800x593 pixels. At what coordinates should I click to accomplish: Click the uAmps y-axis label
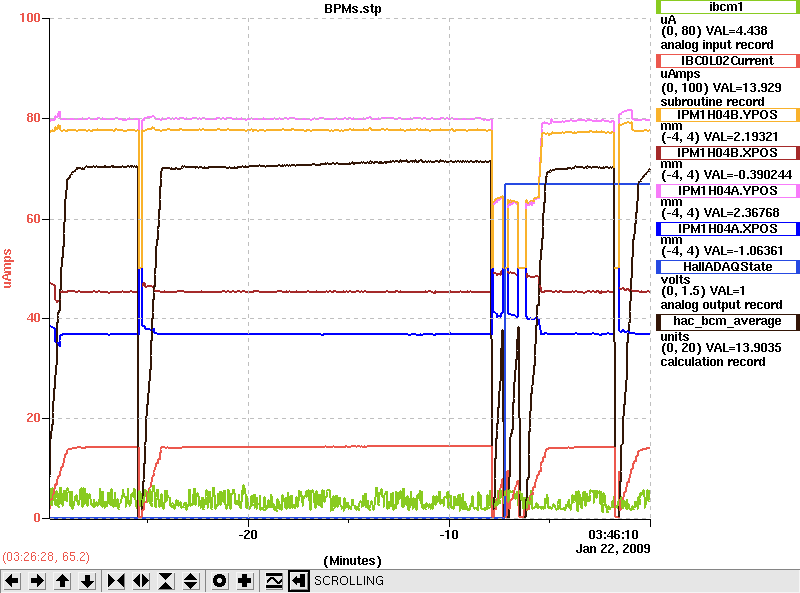click(x=7, y=268)
